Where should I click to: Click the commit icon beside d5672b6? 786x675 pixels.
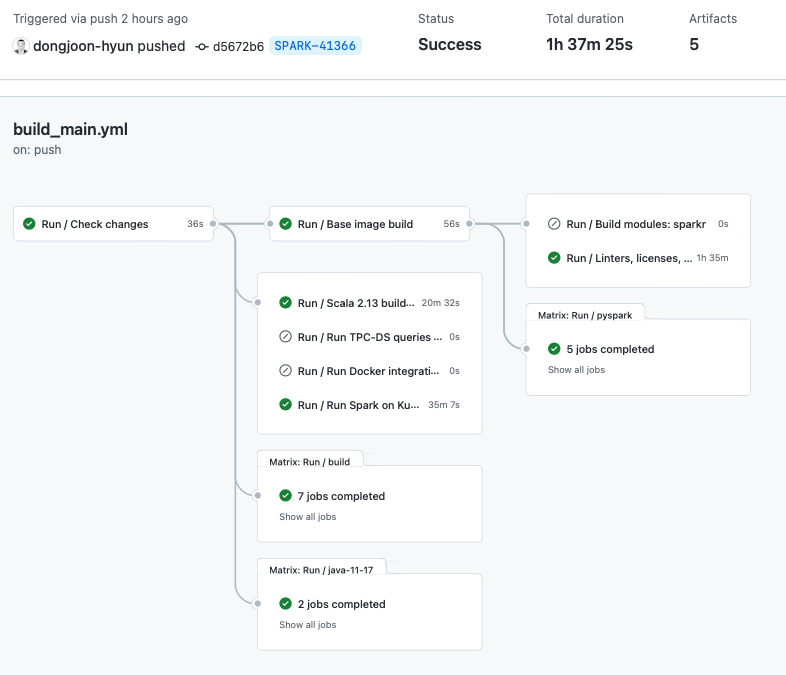(x=202, y=46)
